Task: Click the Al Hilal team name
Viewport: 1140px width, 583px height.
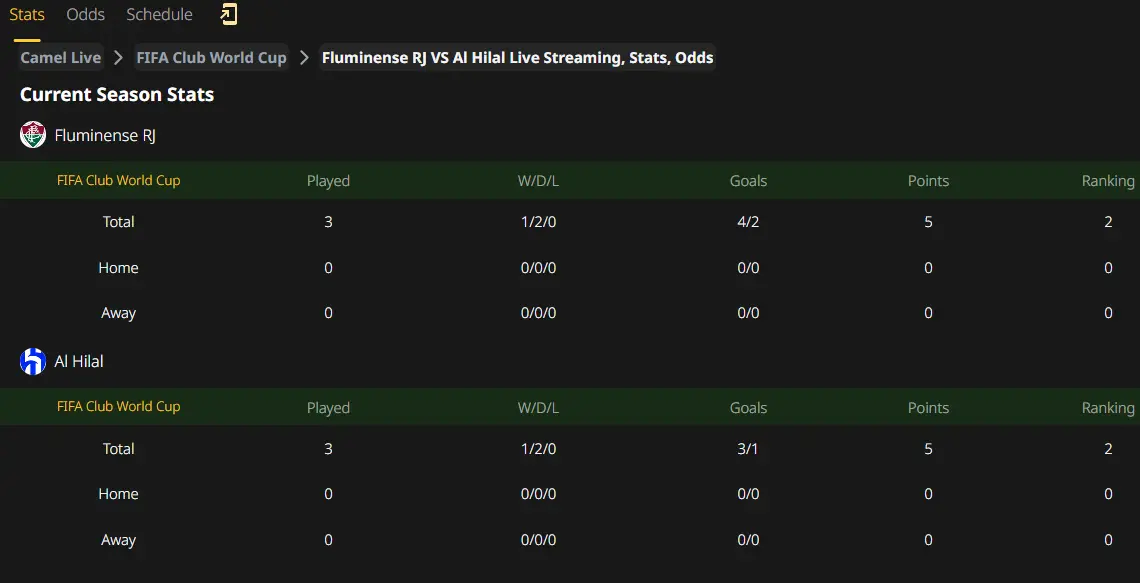Action: coord(79,361)
